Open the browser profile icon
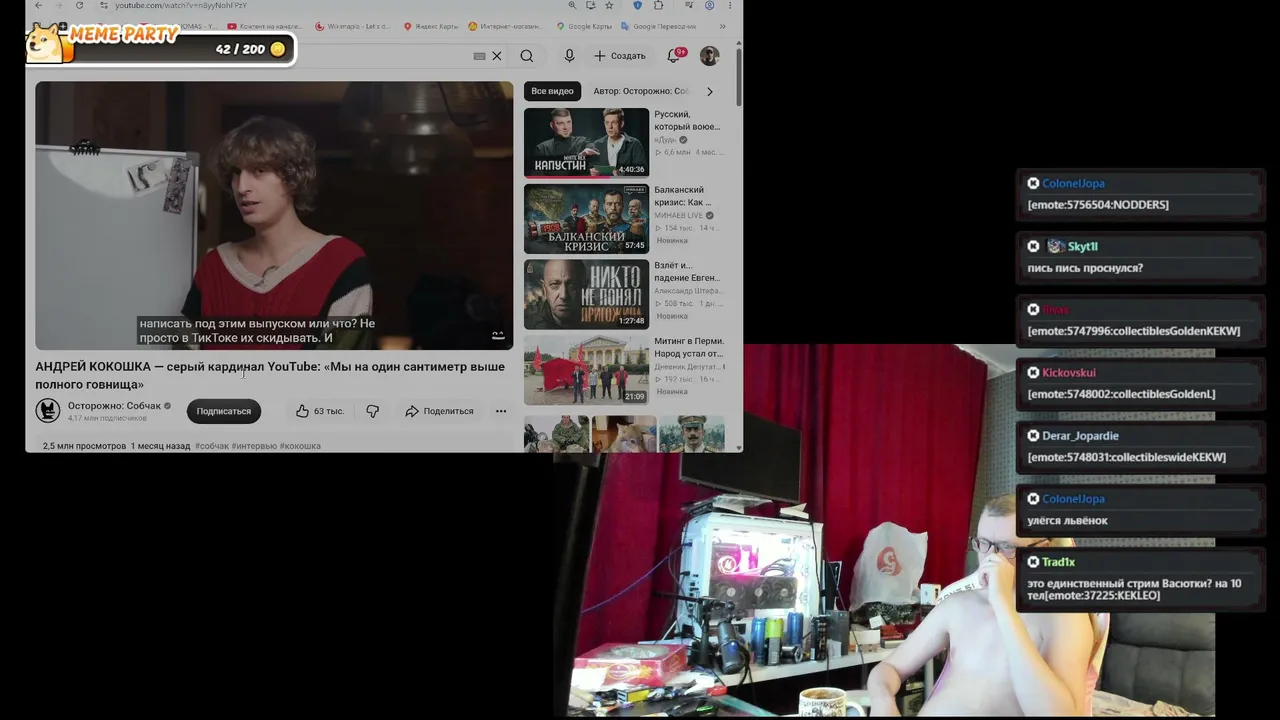 (x=709, y=5)
